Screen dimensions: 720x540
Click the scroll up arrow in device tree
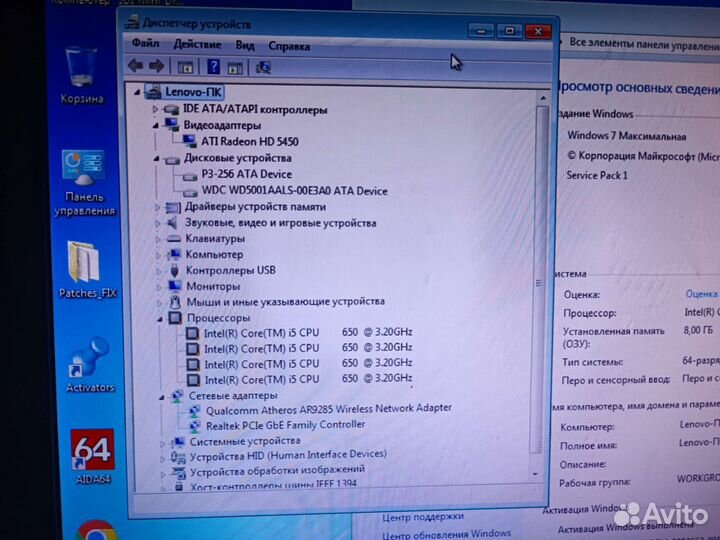point(543,98)
